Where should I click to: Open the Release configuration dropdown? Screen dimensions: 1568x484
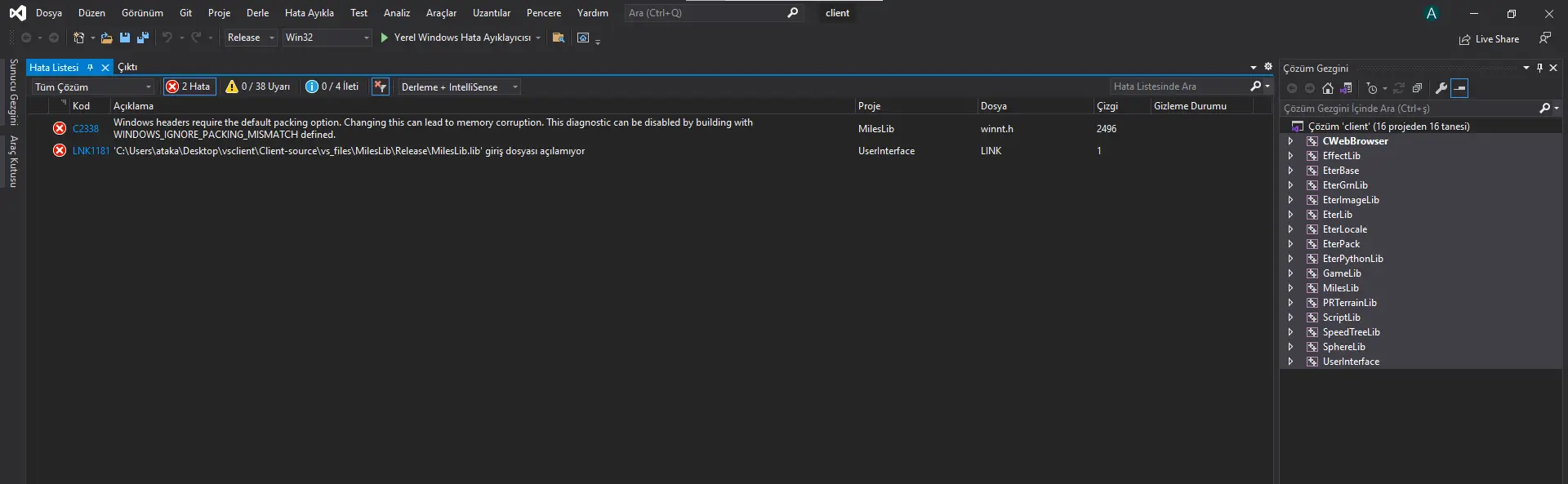251,38
